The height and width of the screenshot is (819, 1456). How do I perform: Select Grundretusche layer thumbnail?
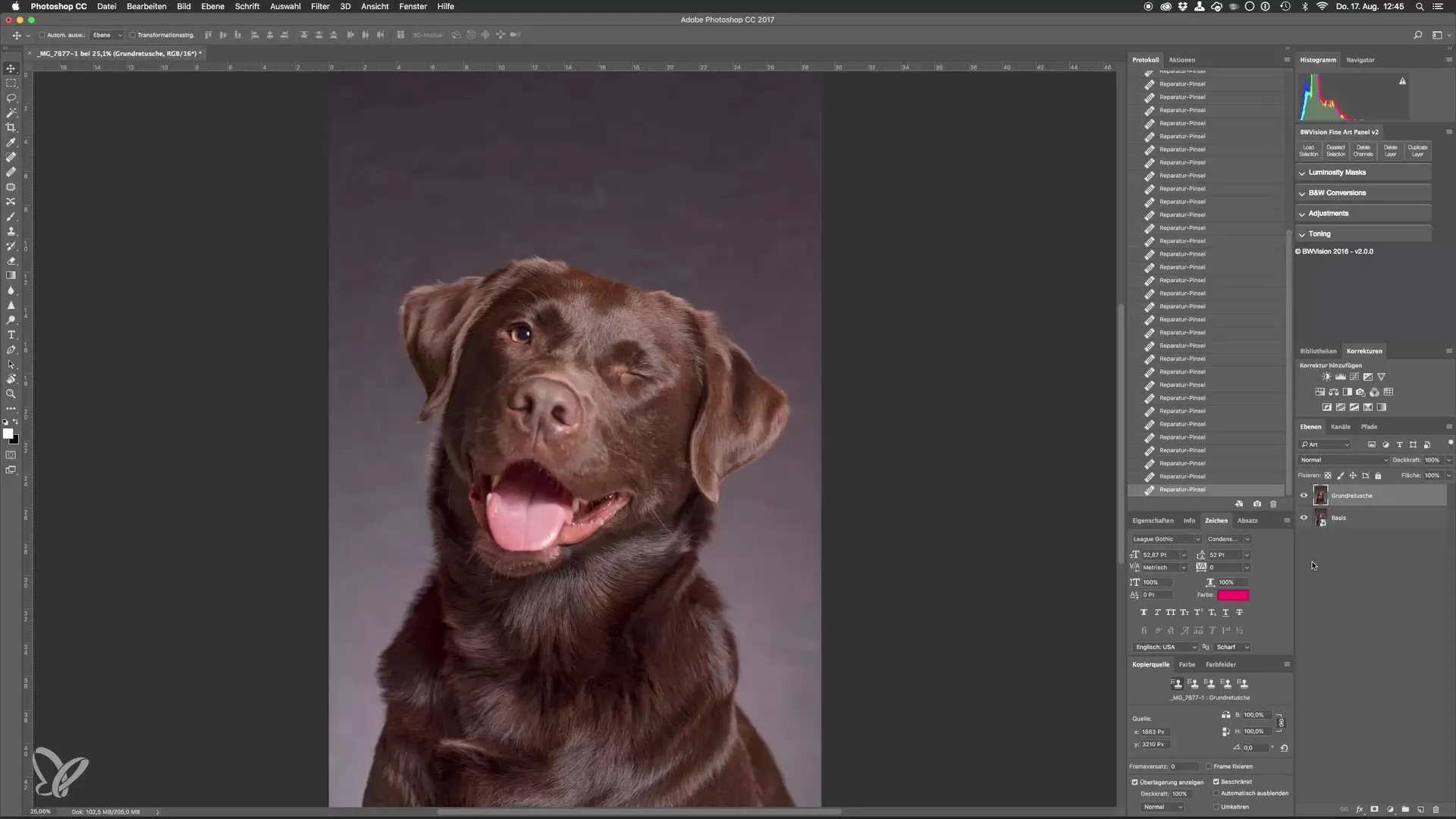(1320, 496)
